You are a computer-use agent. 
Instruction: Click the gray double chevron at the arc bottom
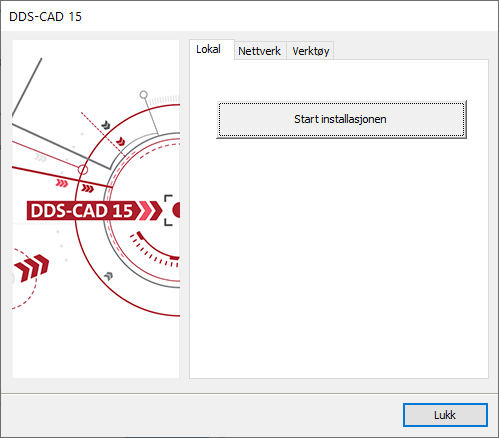coord(108,276)
